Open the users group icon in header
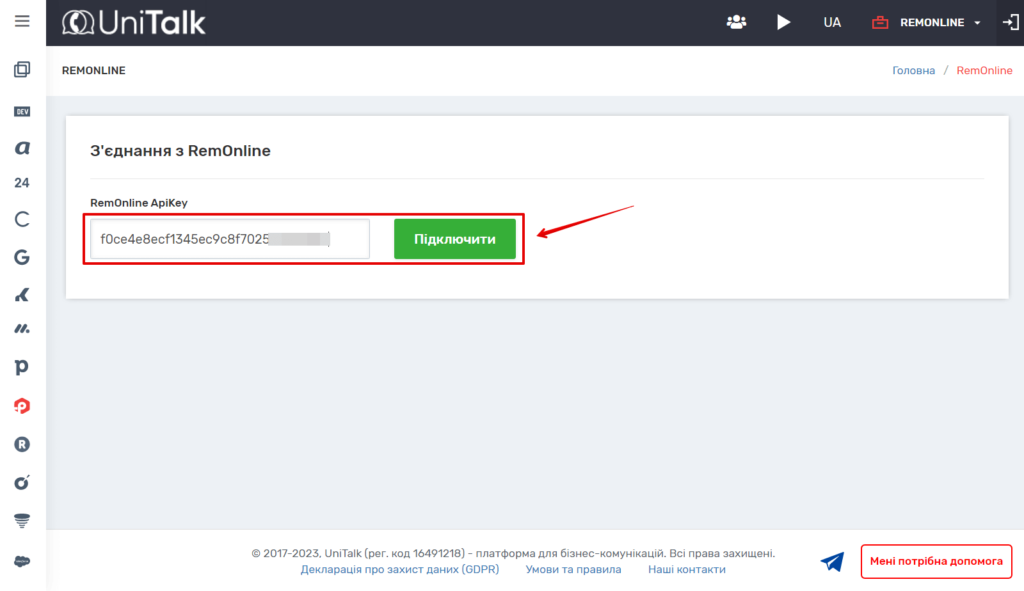1024x591 pixels. coord(736,22)
